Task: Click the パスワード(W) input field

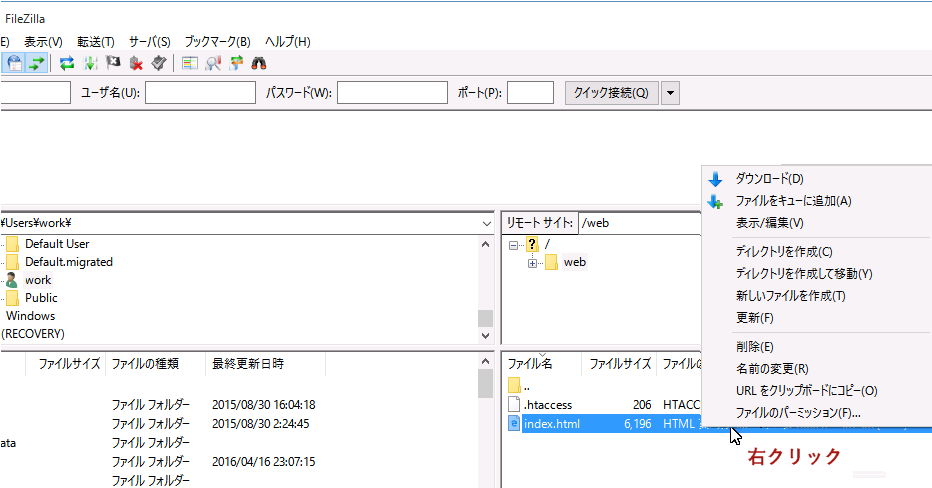Action: pos(392,93)
